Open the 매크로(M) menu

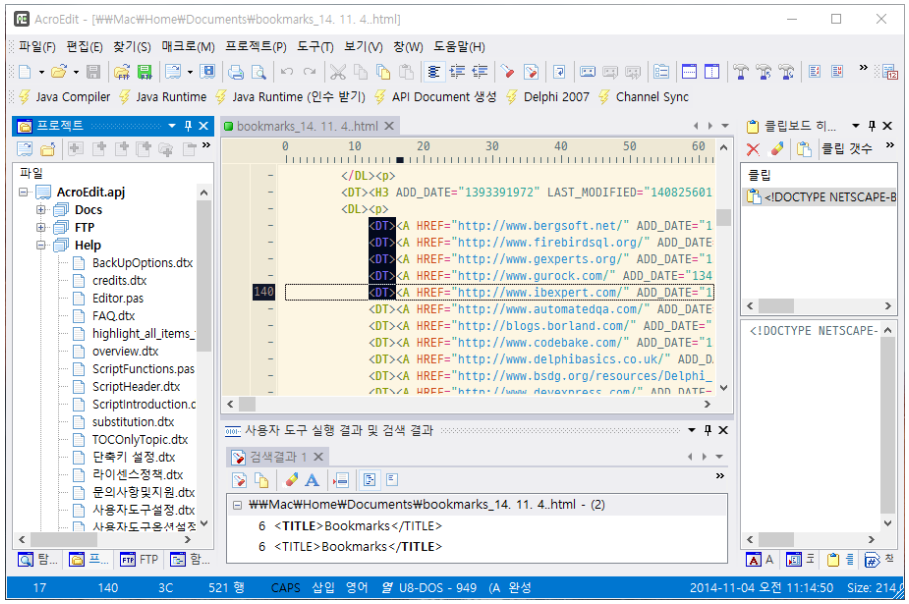[x=188, y=47]
